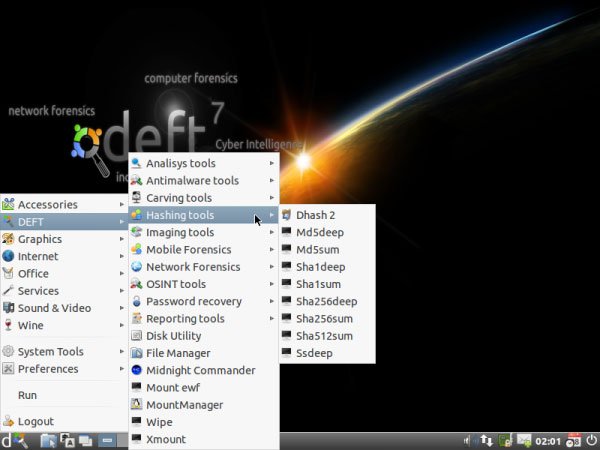Click the network arrows tray icon
Screen dimensions: 600x450
(486, 441)
